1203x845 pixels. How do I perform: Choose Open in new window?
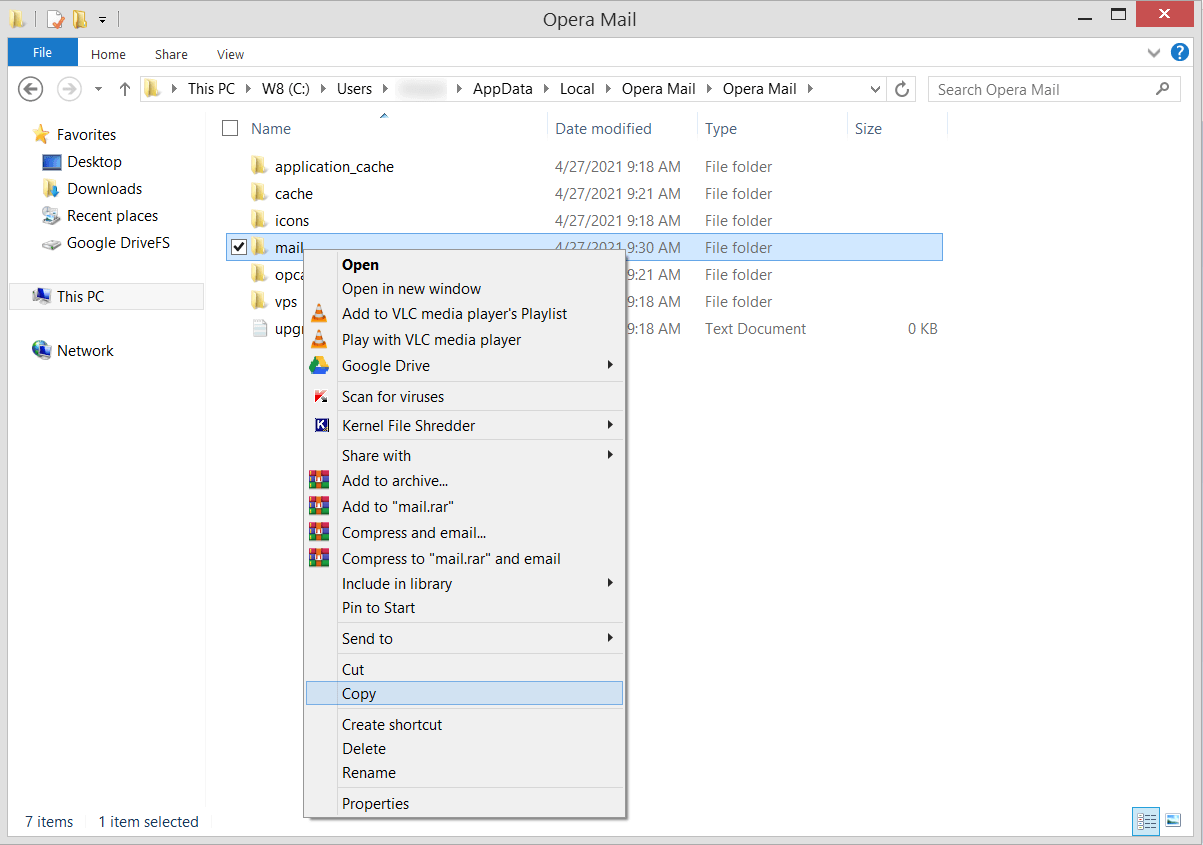(x=464, y=289)
